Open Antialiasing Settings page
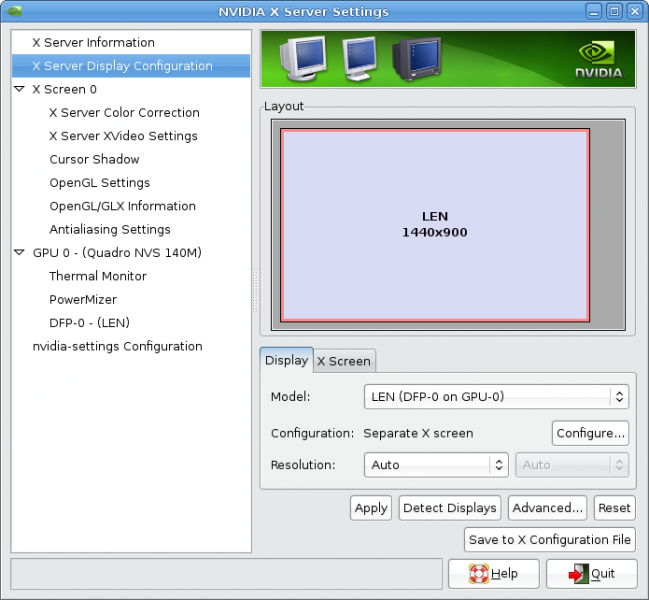 tap(110, 229)
